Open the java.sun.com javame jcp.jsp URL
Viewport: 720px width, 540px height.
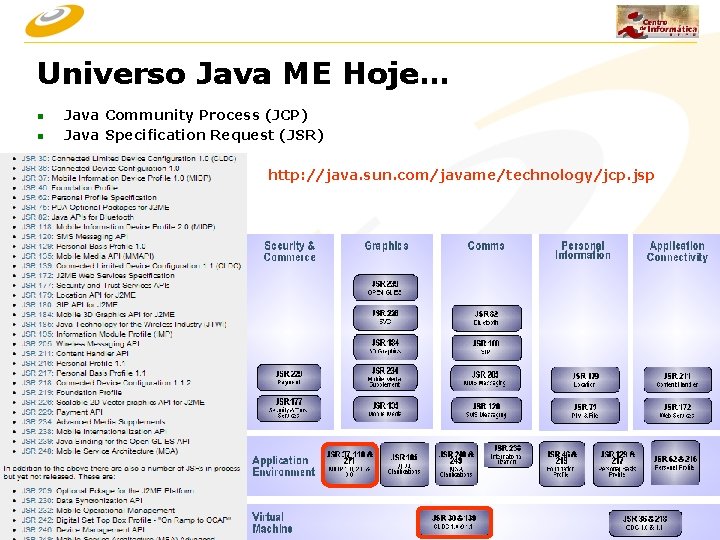[461, 175]
